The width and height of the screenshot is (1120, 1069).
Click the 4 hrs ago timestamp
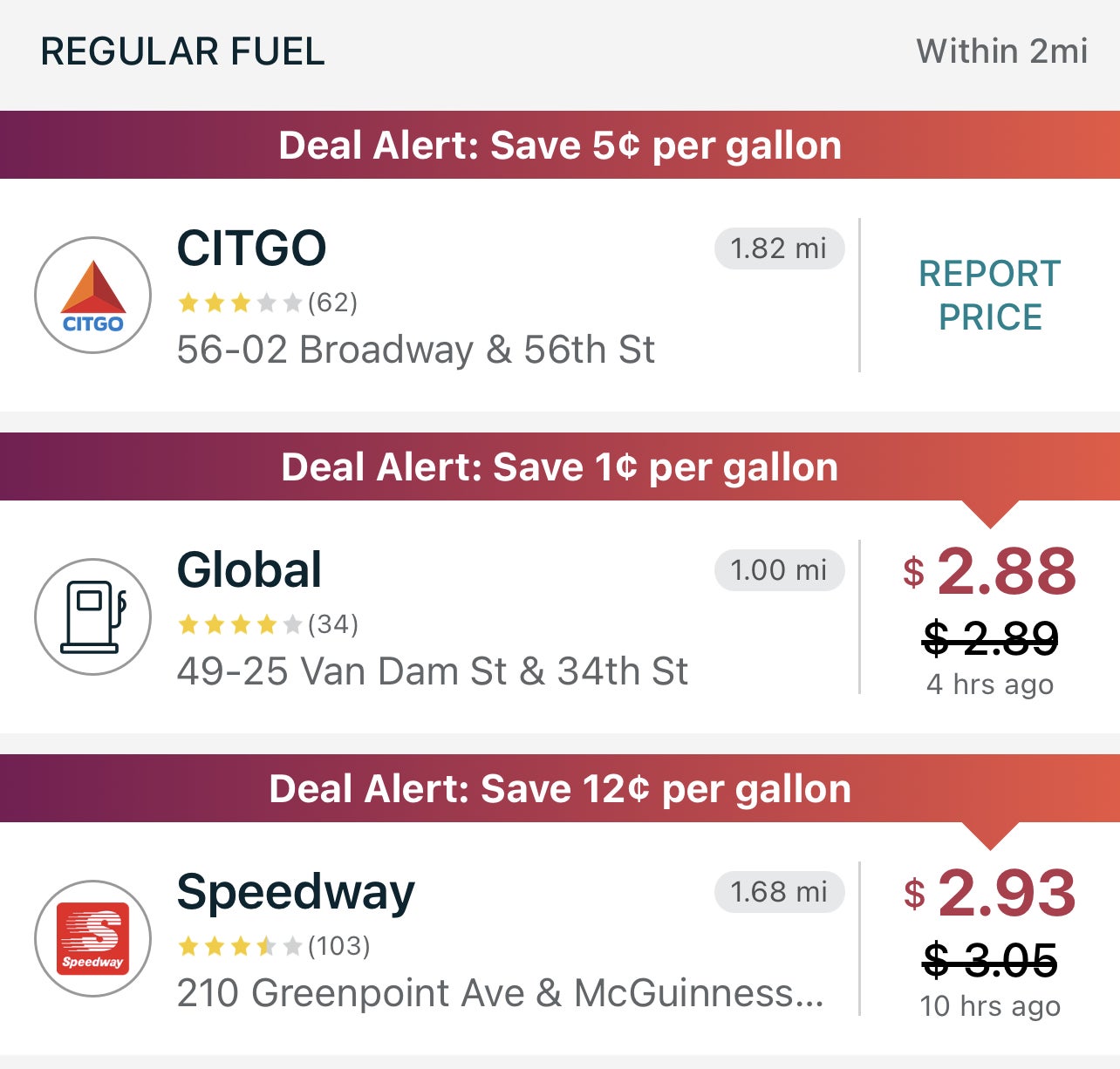click(x=990, y=685)
